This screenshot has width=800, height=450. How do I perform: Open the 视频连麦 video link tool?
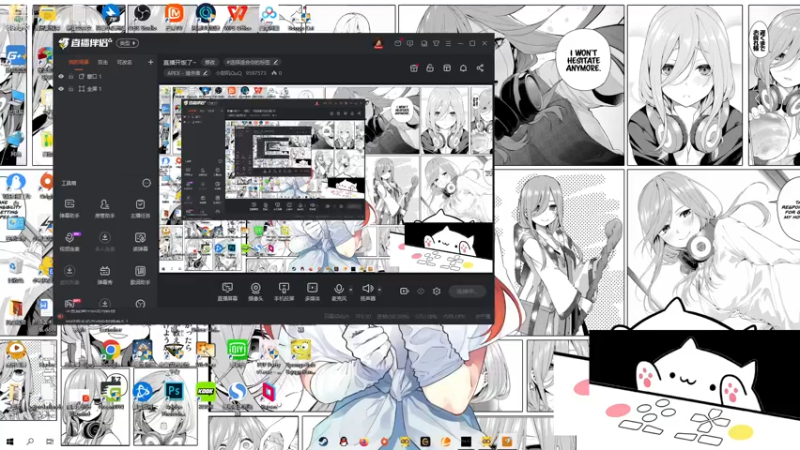tap(69, 241)
